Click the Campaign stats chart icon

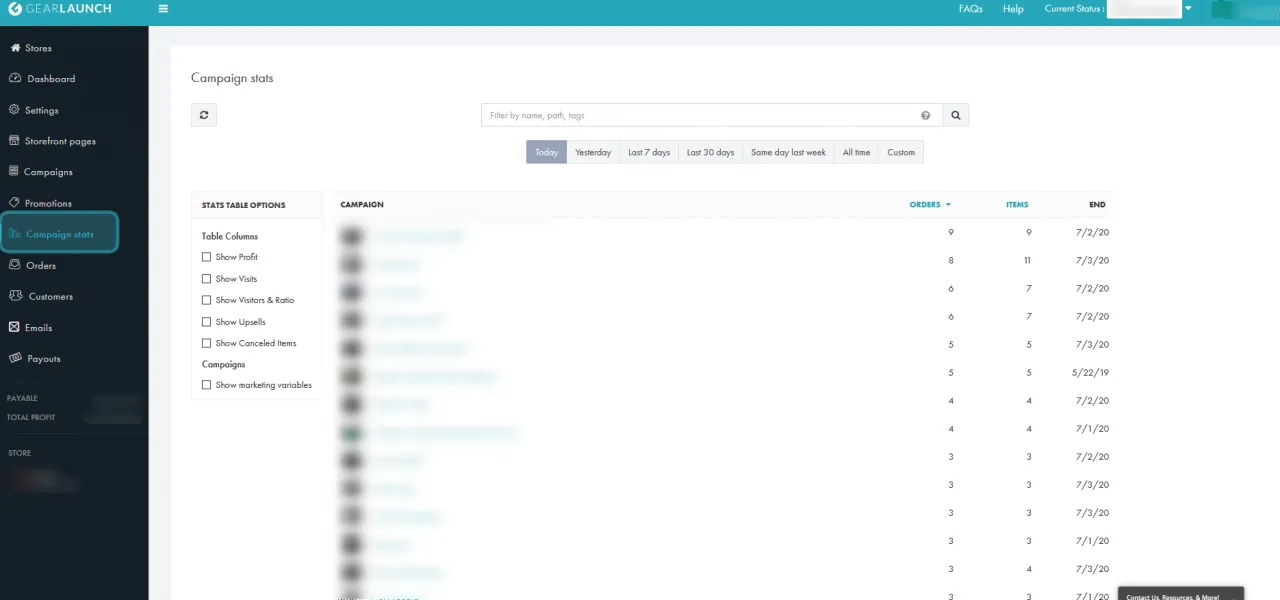tap(15, 234)
